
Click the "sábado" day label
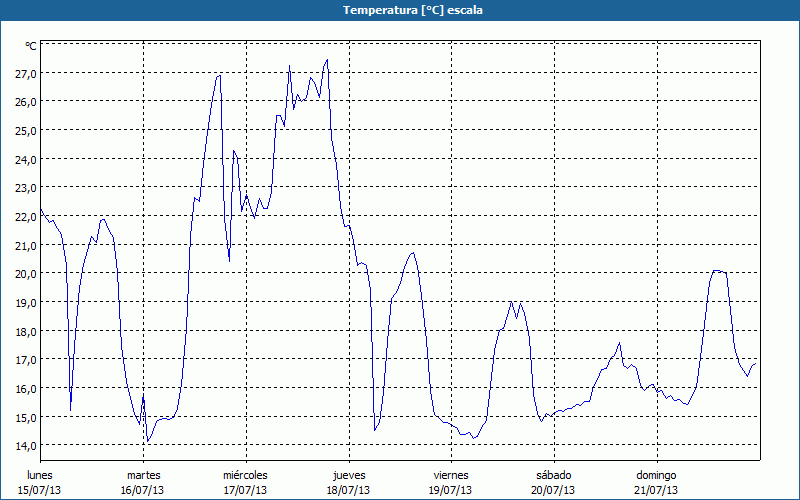[553, 475]
